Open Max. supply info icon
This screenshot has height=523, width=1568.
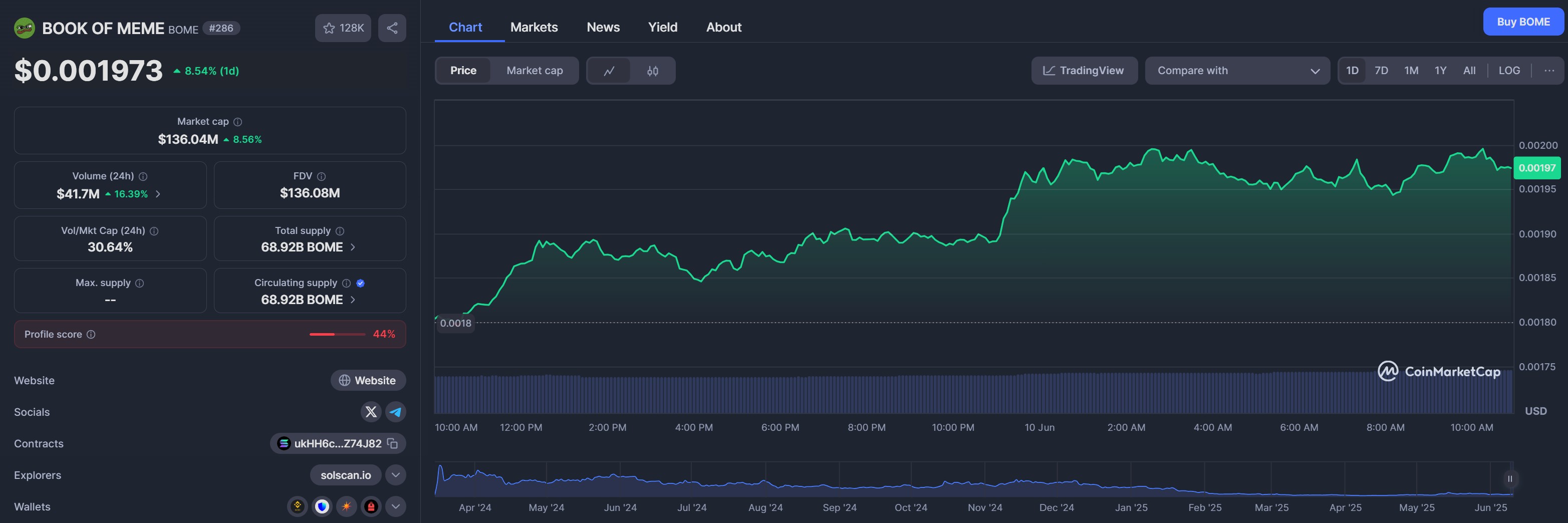(x=139, y=283)
